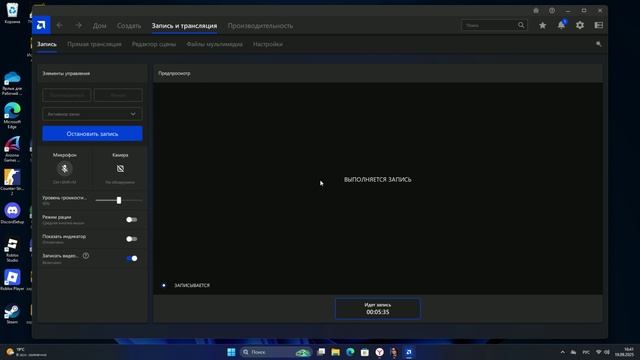
Task: Click Остановить запись button
Action: 92,133
